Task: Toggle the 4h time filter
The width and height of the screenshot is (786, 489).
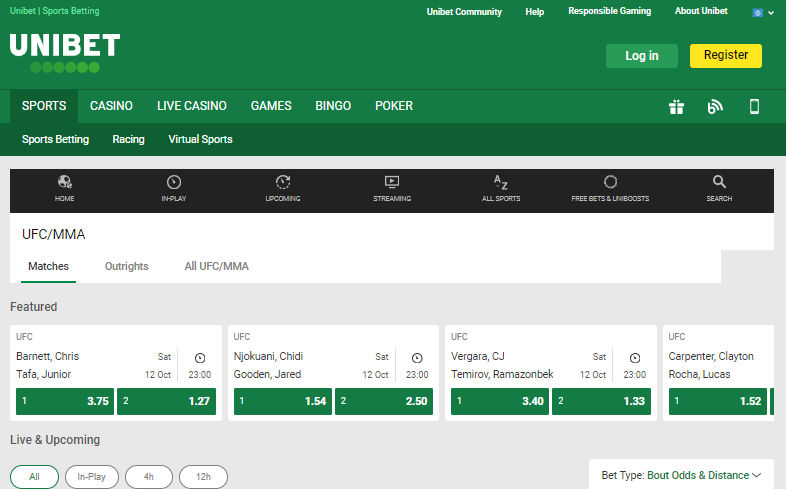Action: [x=149, y=477]
